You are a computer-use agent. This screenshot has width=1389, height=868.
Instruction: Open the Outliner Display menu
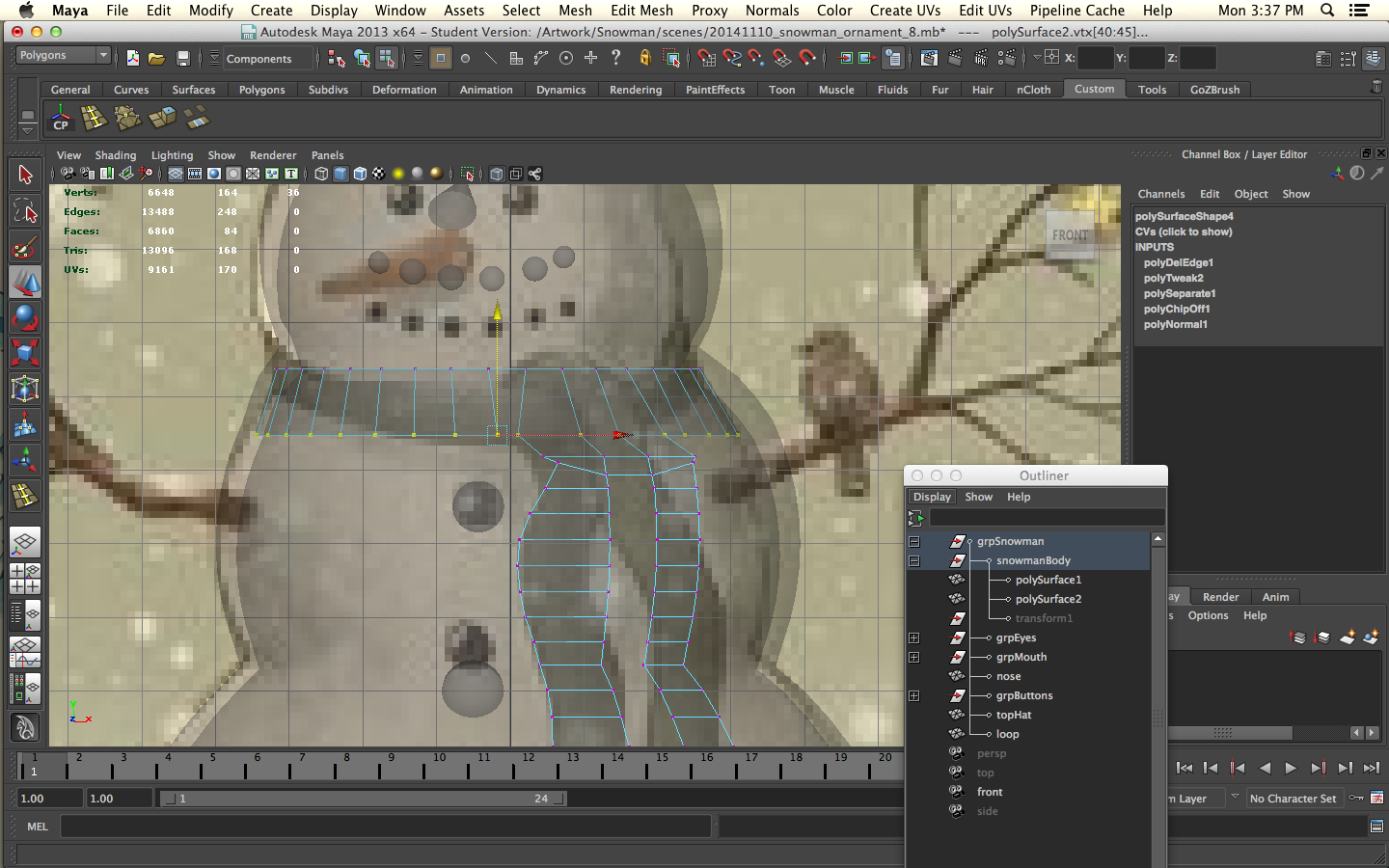[x=932, y=497]
